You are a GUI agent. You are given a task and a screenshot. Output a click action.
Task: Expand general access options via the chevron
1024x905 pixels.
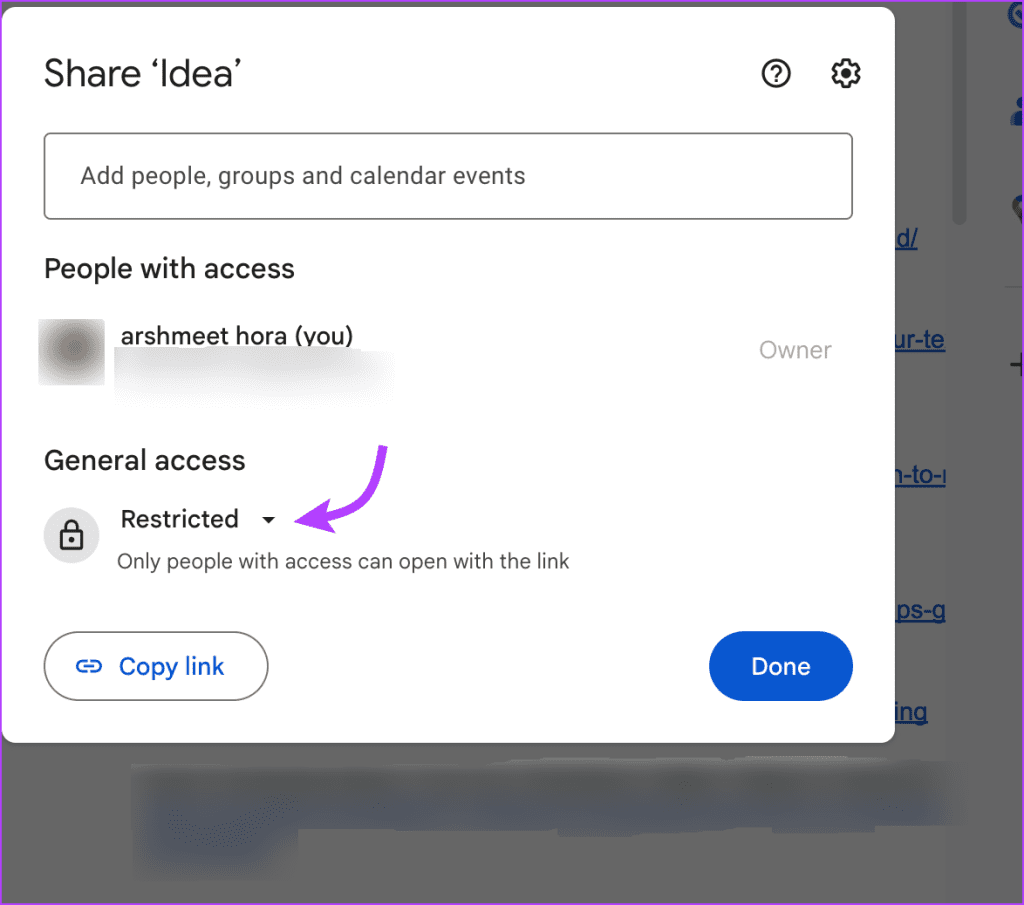pos(267,519)
